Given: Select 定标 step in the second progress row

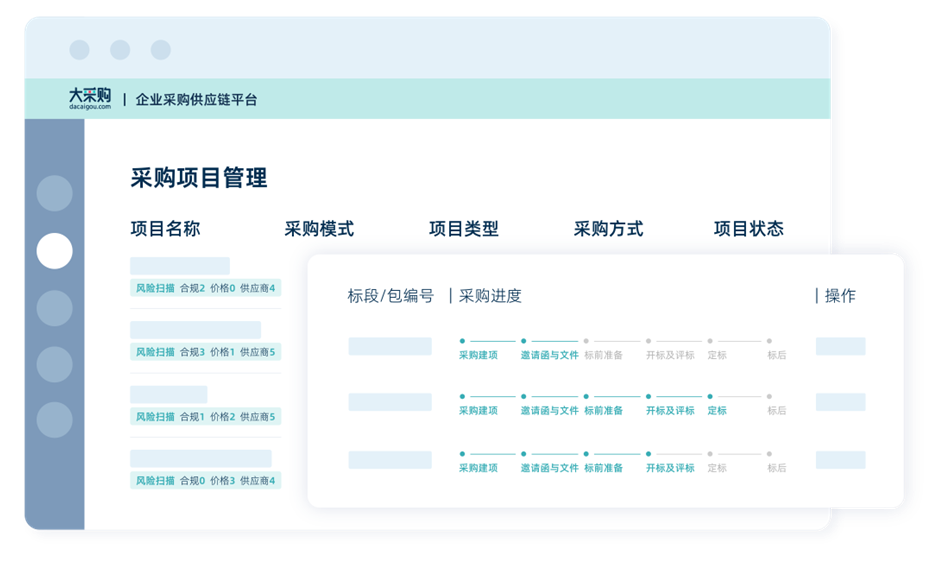Looking at the screenshot, I should (717, 410).
